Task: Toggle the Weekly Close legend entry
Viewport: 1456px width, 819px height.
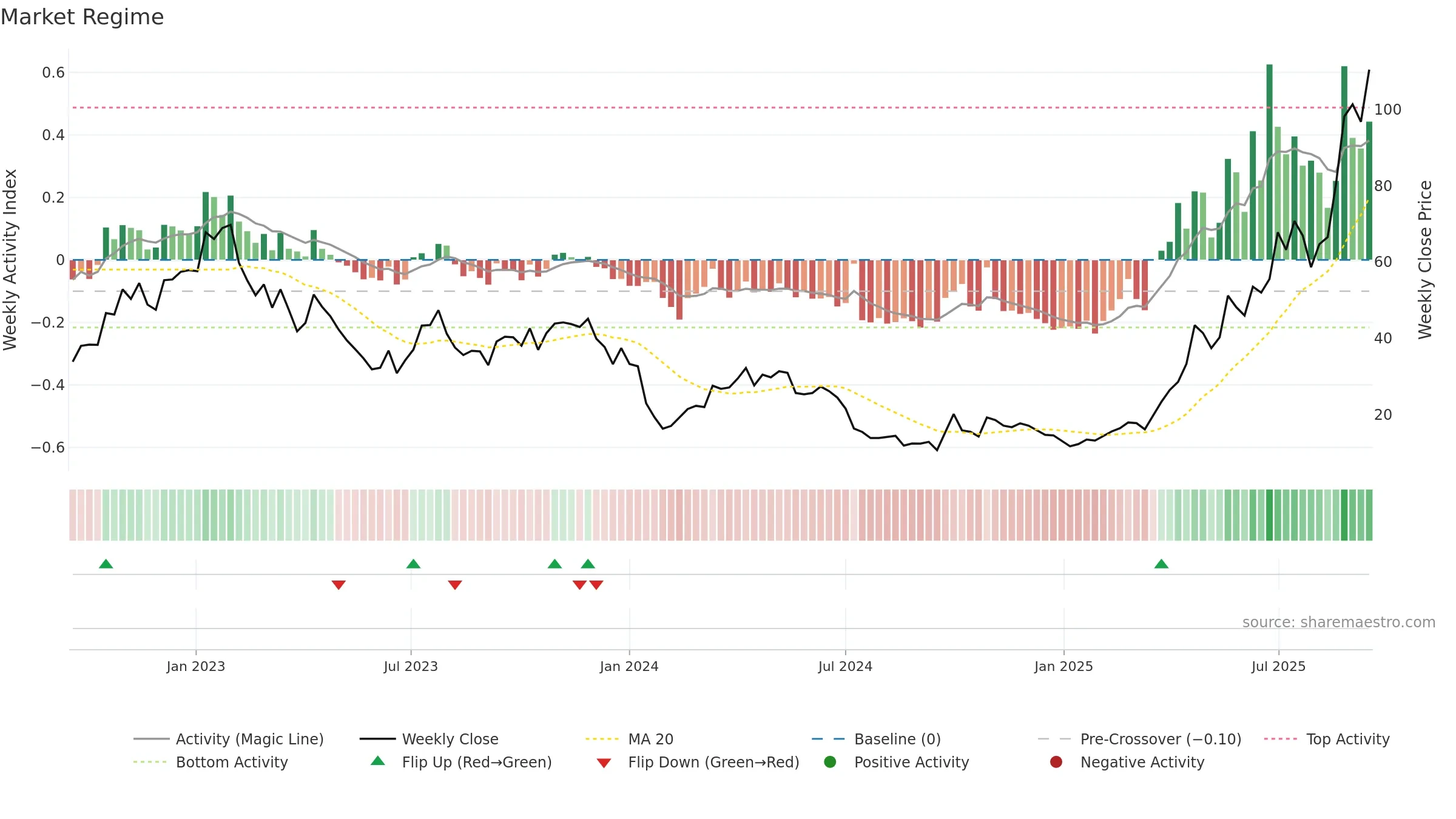Action: pyautogui.click(x=429, y=739)
